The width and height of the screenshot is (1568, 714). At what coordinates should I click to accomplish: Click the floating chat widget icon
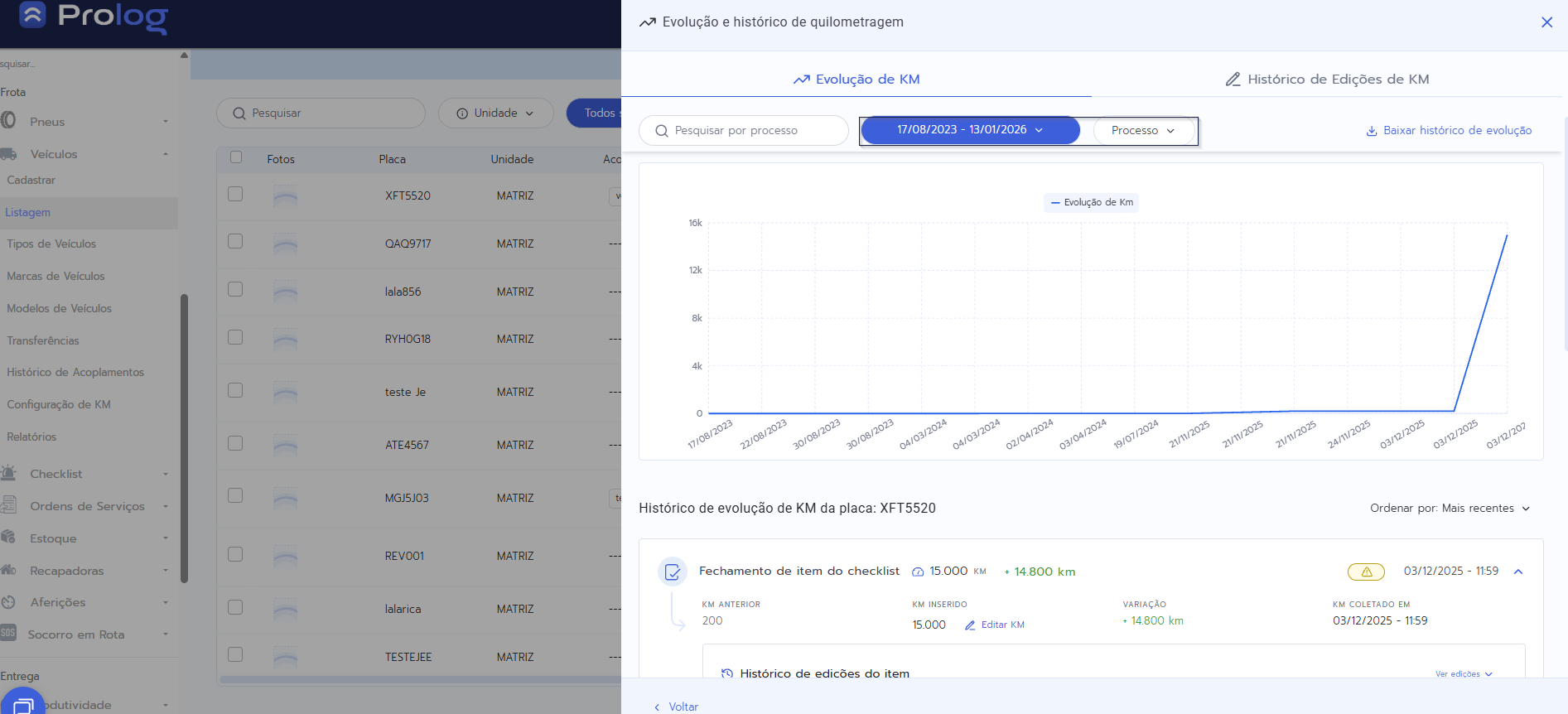22,703
